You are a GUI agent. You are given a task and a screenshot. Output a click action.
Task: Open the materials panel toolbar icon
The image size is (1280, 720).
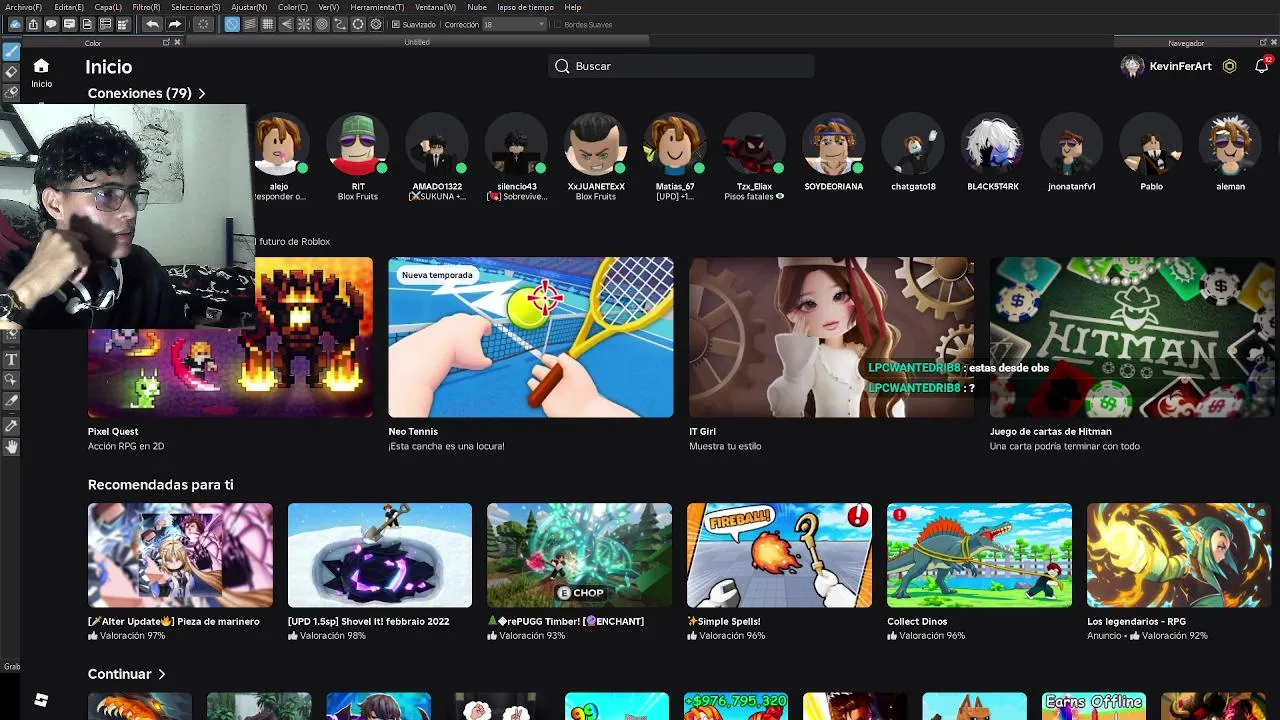tap(123, 24)
